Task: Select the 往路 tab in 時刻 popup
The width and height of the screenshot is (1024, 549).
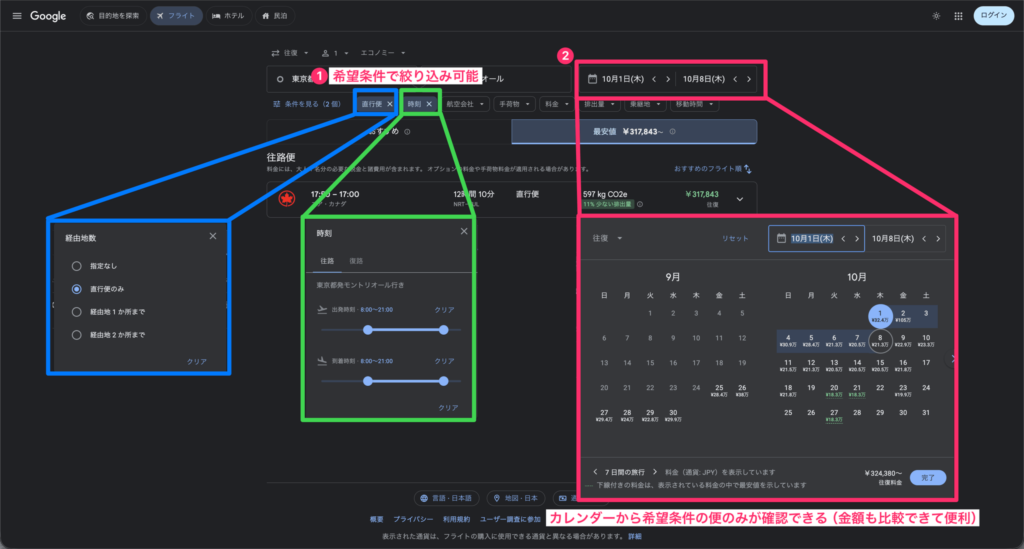Action: click(327, 261)
